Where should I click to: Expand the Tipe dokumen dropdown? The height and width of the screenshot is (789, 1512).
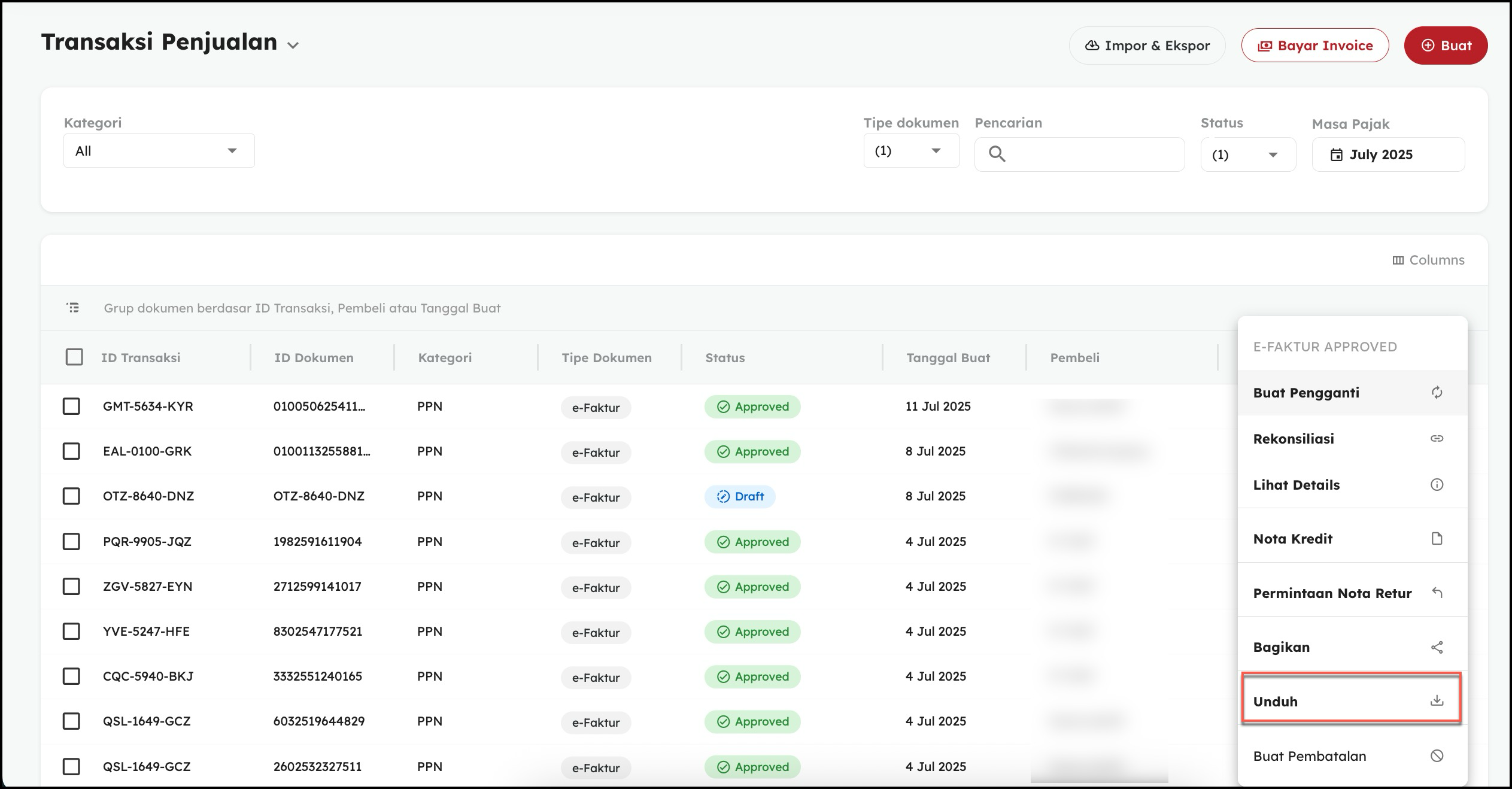coord(910,151)
